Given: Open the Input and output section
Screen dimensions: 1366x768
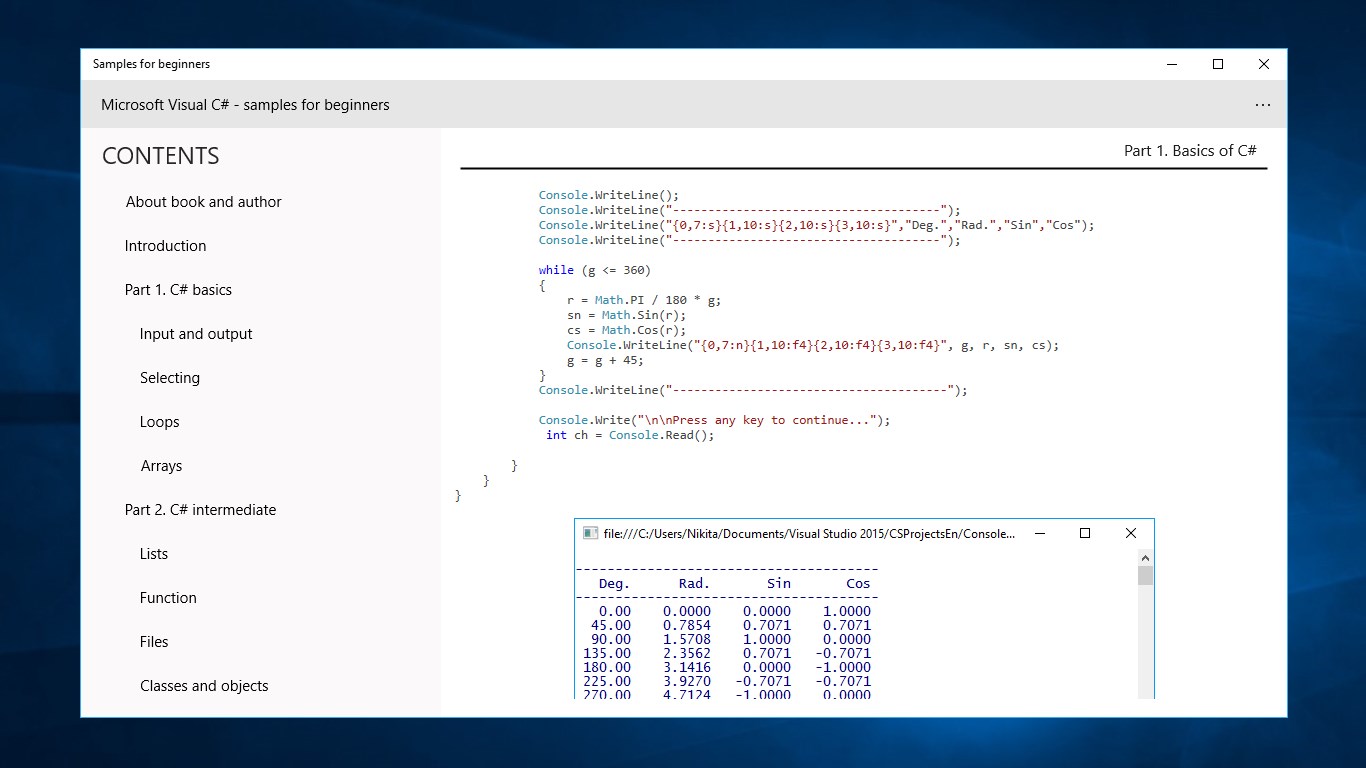Looking at the screenshot, I should click(x=196, y=334).
